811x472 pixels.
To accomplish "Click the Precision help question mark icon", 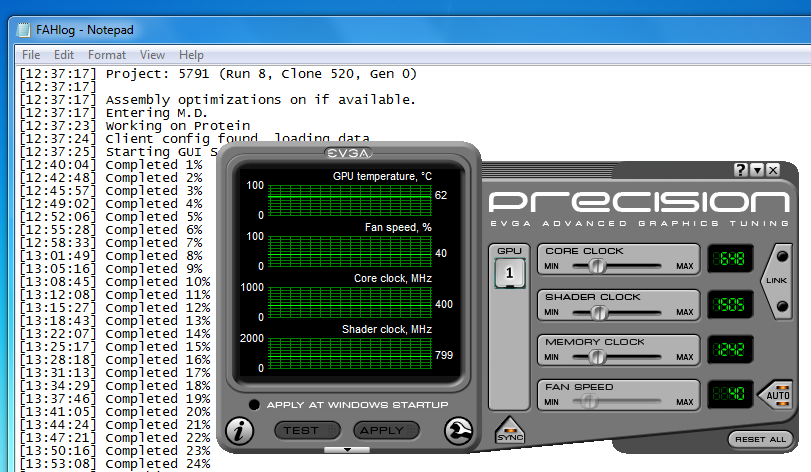I will 741,170.
